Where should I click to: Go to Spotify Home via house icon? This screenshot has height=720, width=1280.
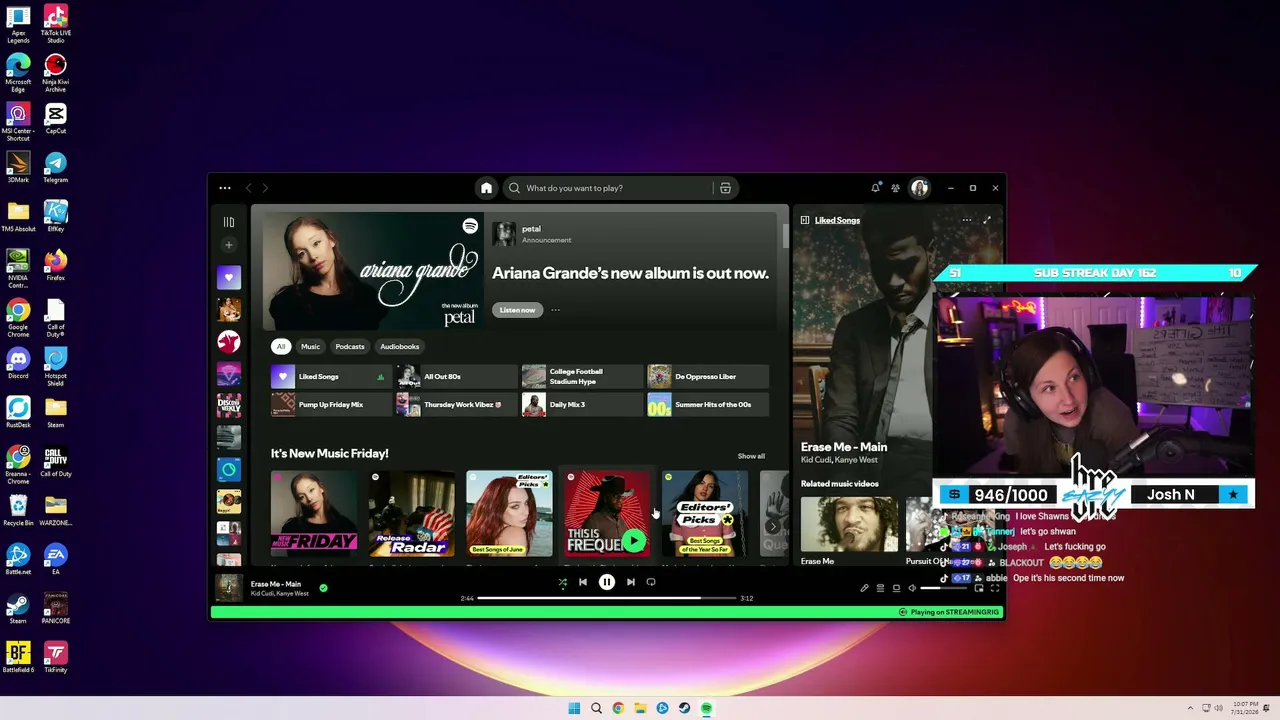(x=486, y=188)
